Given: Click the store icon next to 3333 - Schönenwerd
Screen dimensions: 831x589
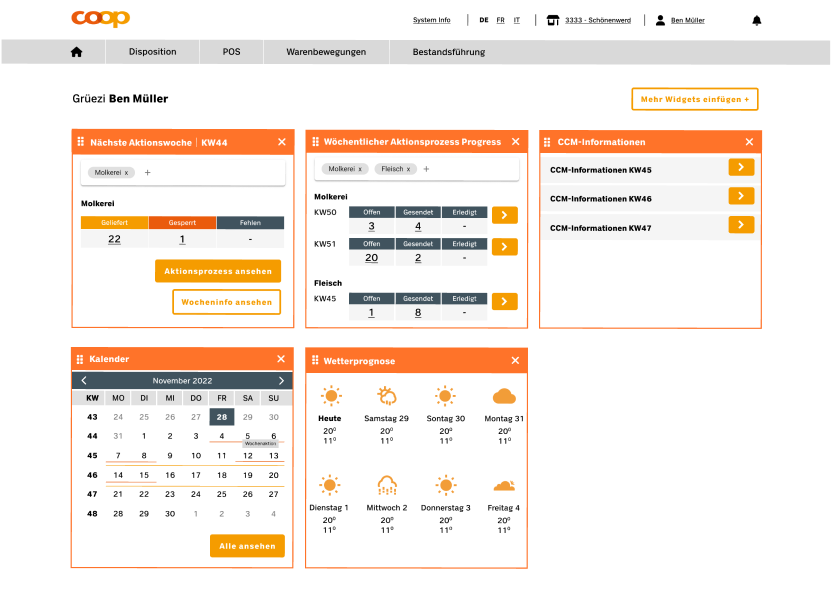Looking at the screenshot, I should click(553, 20).
